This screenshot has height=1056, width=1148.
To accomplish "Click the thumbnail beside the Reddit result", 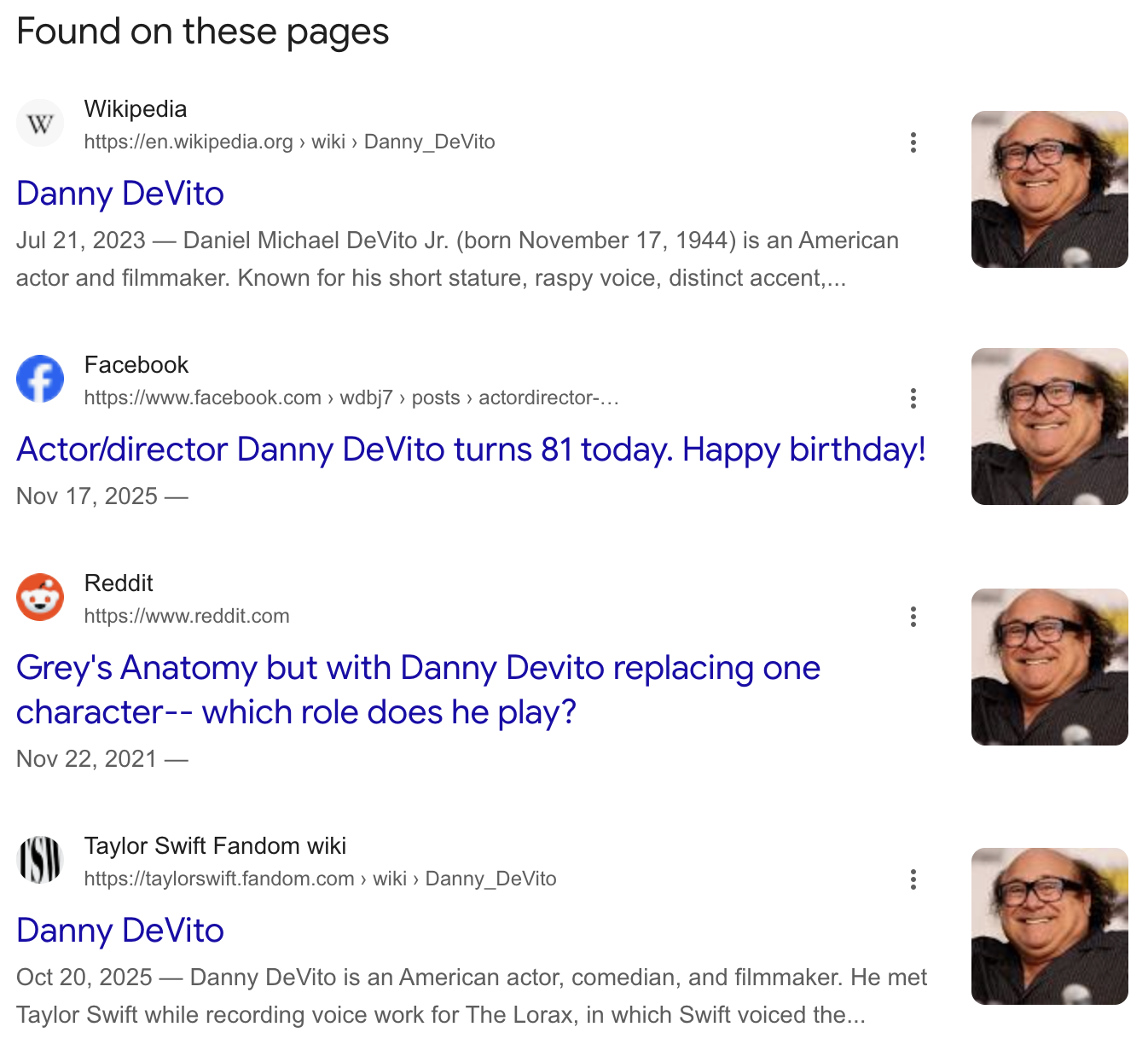I will [x=1049, y=667].
